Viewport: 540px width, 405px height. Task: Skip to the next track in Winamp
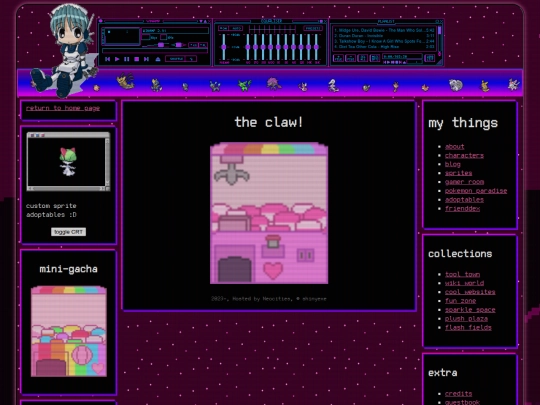click(x=146, y=59)
